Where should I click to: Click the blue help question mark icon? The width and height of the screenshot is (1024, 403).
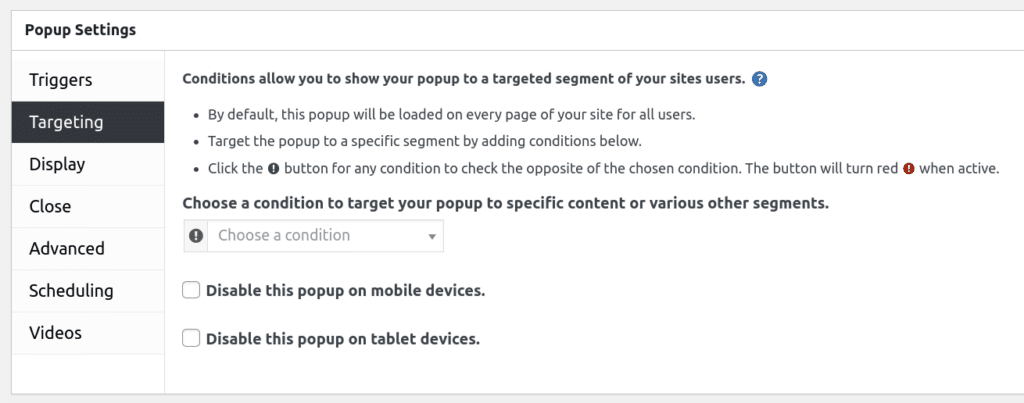759,80
